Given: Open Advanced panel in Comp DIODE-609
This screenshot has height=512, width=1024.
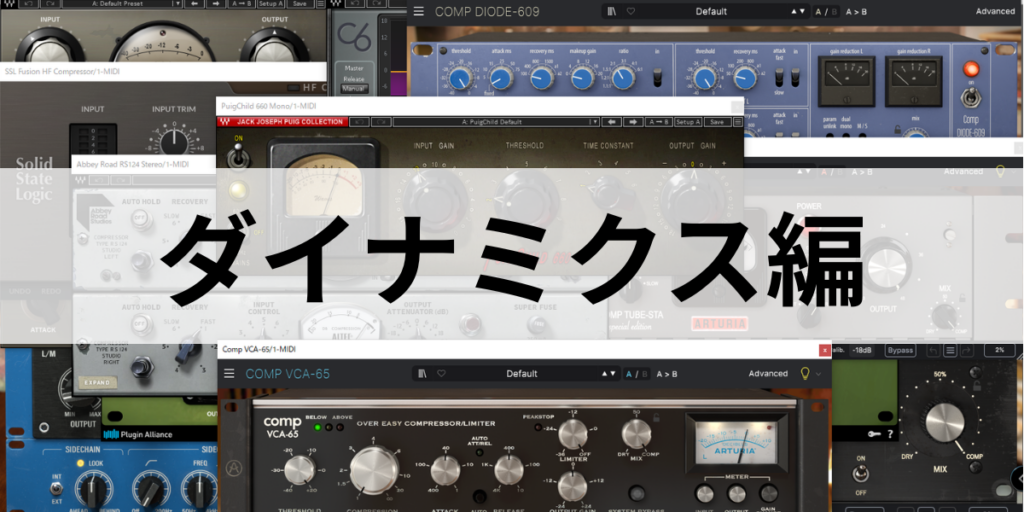Looking at the screenshot, I should [x=995, y=11].
